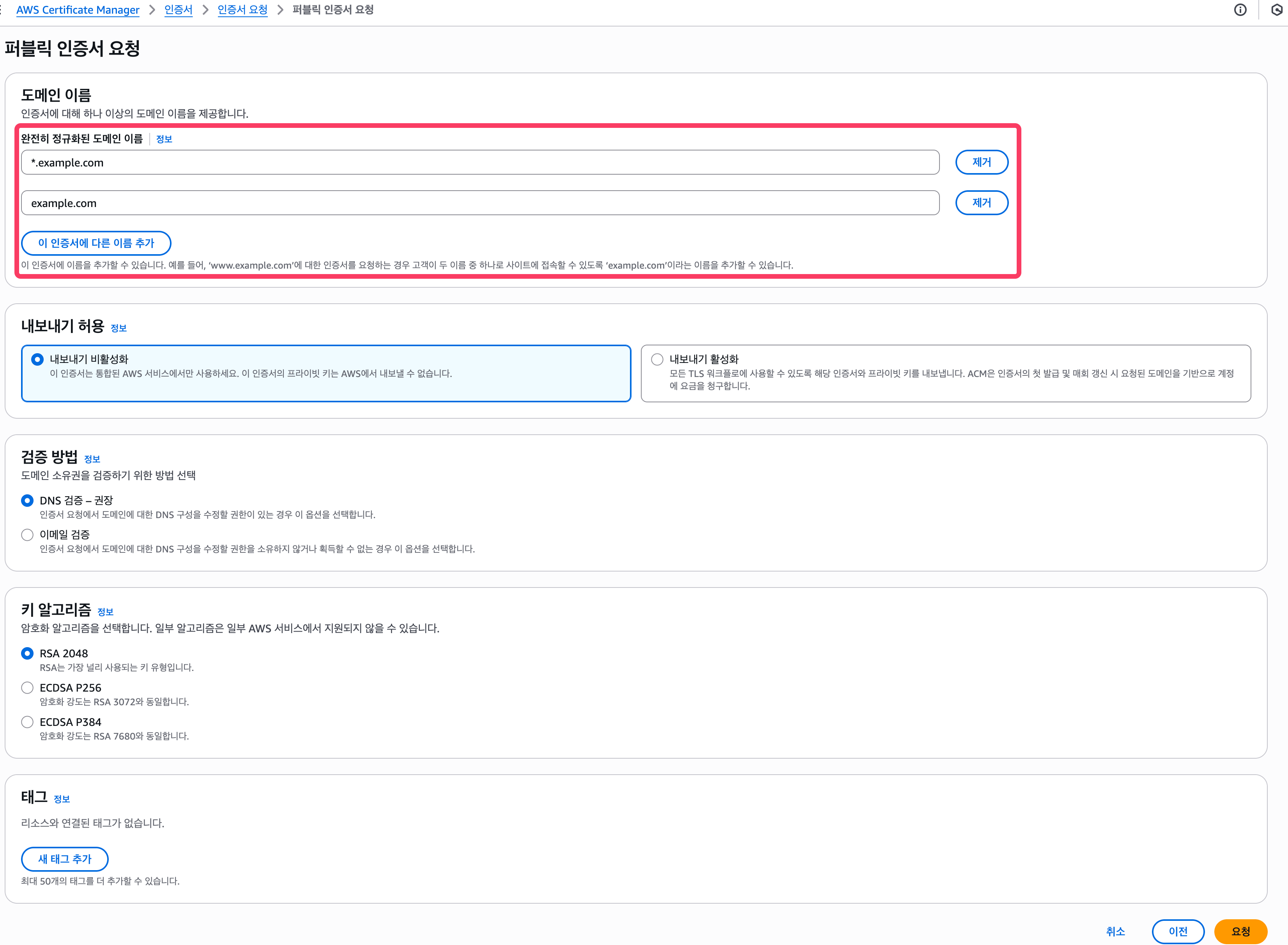The image size is (1288, 945).
Task: Click 이 인증서에 다른 이름 추가 button
Action: [x=96, y=243]
